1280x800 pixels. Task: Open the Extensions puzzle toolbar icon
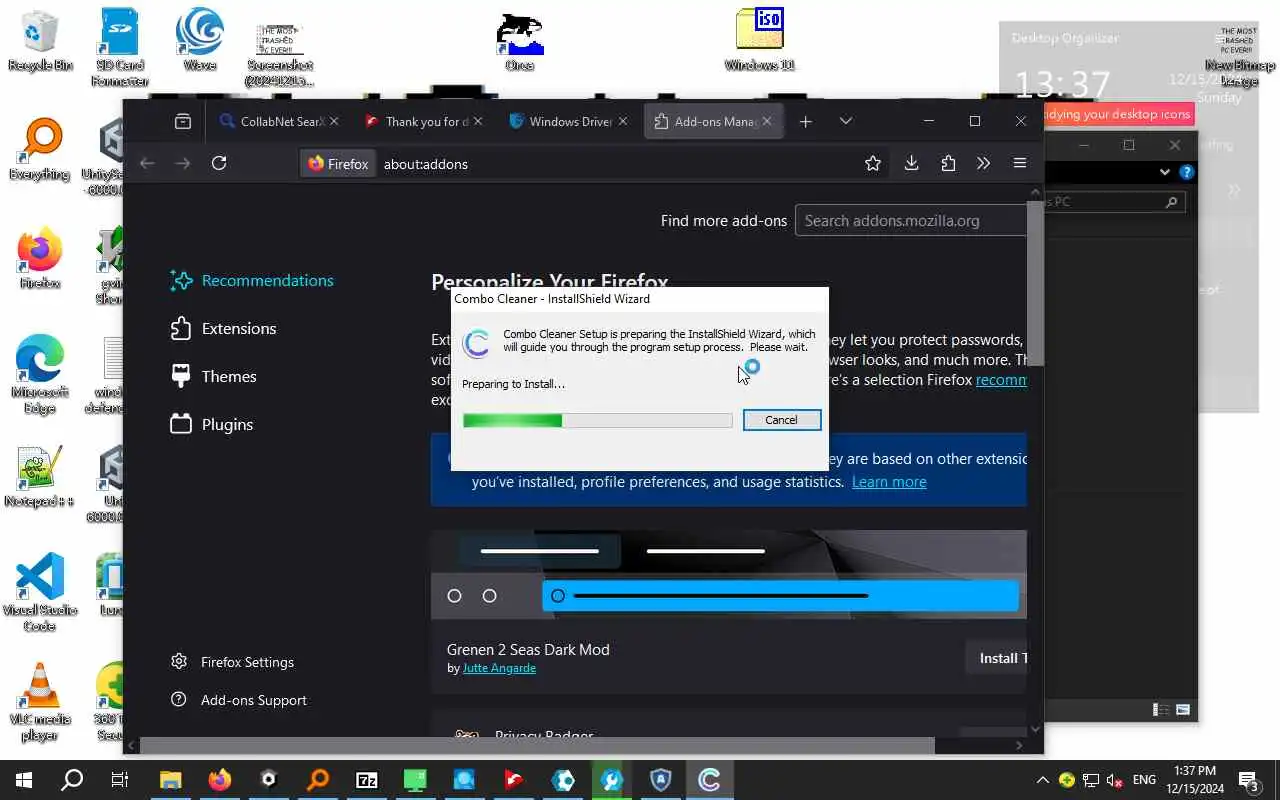pyautogui.click(x=948, y=163)
